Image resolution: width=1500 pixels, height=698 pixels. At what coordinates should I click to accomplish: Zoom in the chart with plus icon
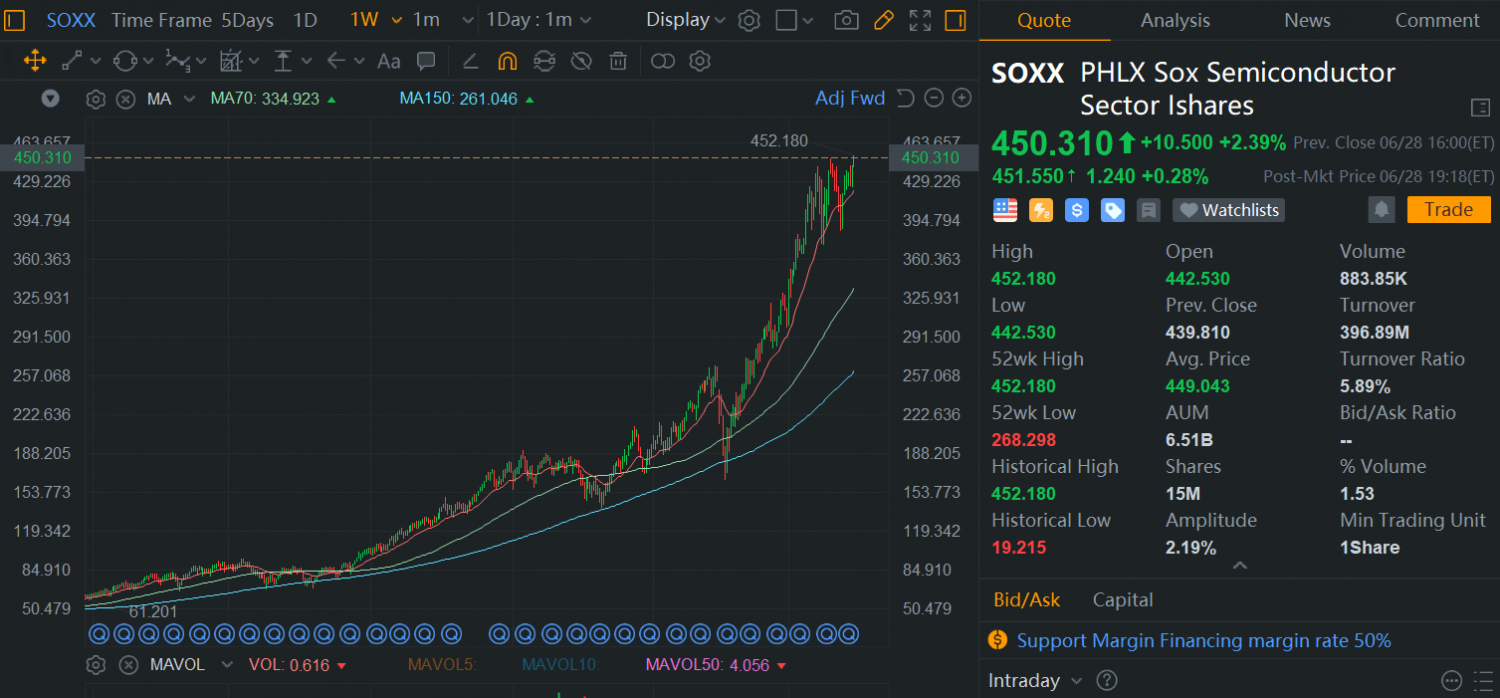(961, 98)
